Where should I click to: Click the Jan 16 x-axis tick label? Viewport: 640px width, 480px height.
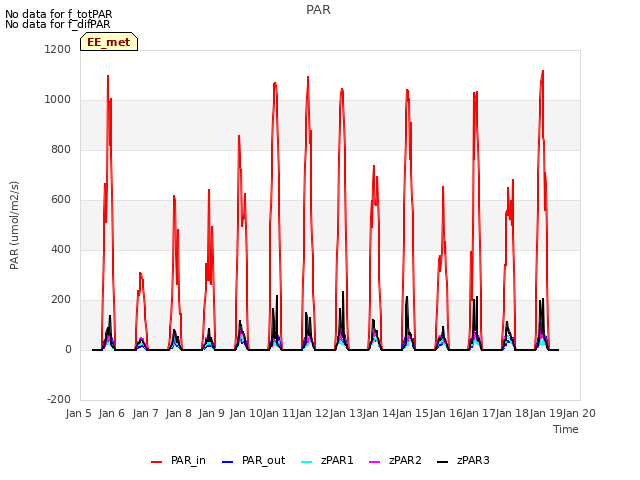[446, 413]
